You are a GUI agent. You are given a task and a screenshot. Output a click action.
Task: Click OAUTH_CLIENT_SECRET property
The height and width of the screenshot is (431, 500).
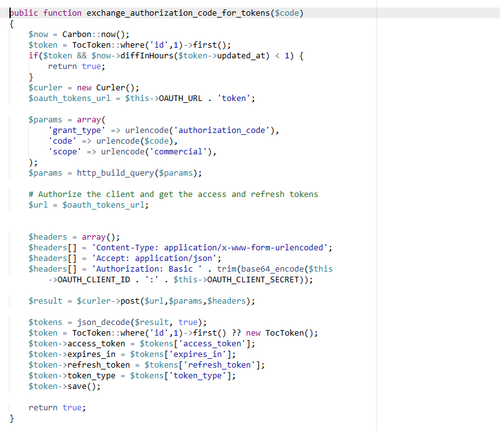point(253,280)
